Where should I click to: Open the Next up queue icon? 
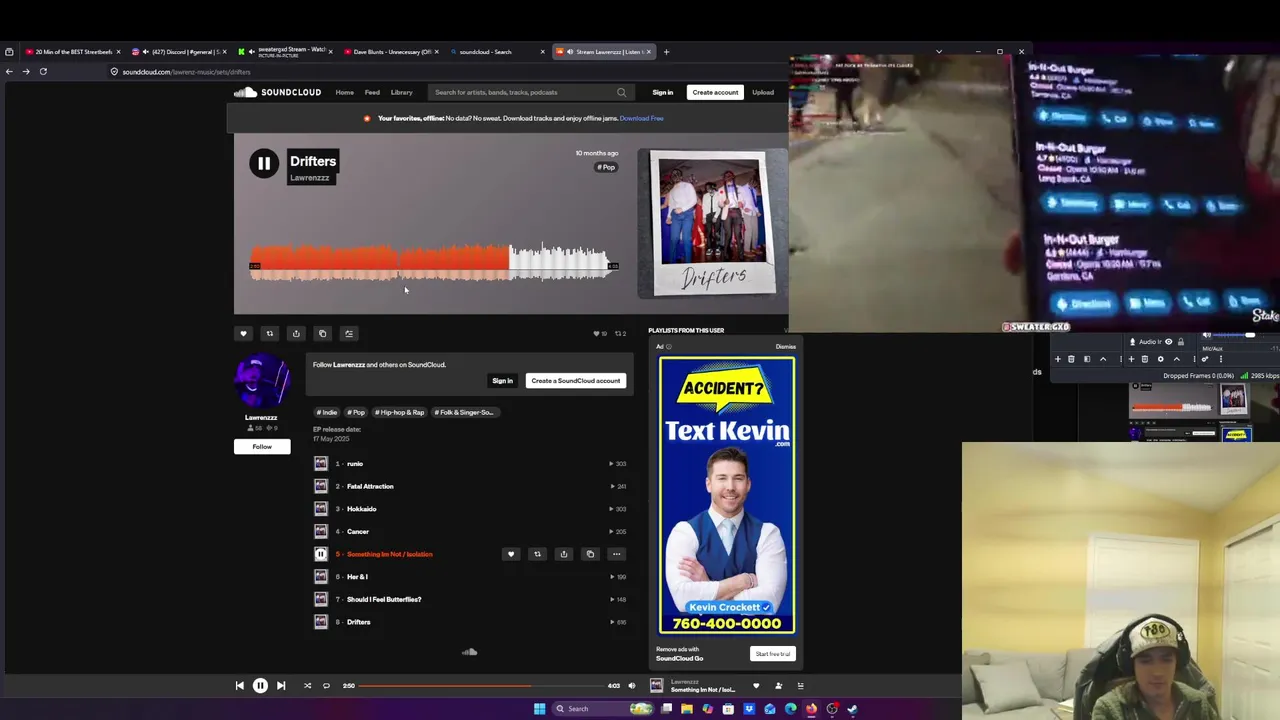click(x=800, y=686)
